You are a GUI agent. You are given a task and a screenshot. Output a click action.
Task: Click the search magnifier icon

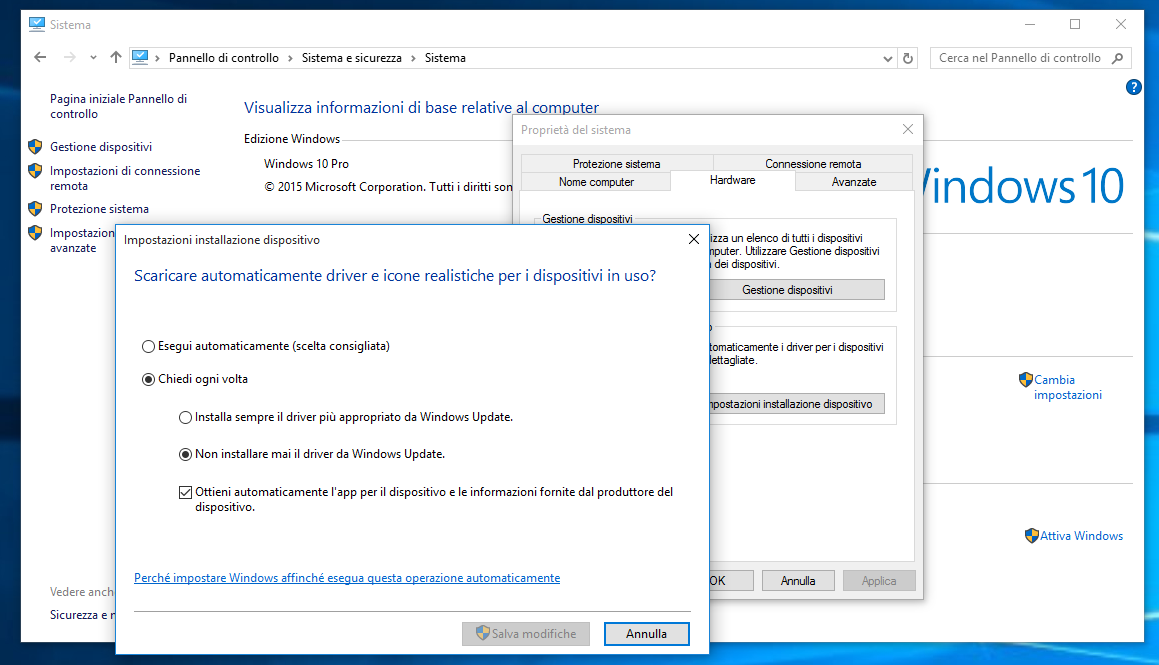(1118, 58)
